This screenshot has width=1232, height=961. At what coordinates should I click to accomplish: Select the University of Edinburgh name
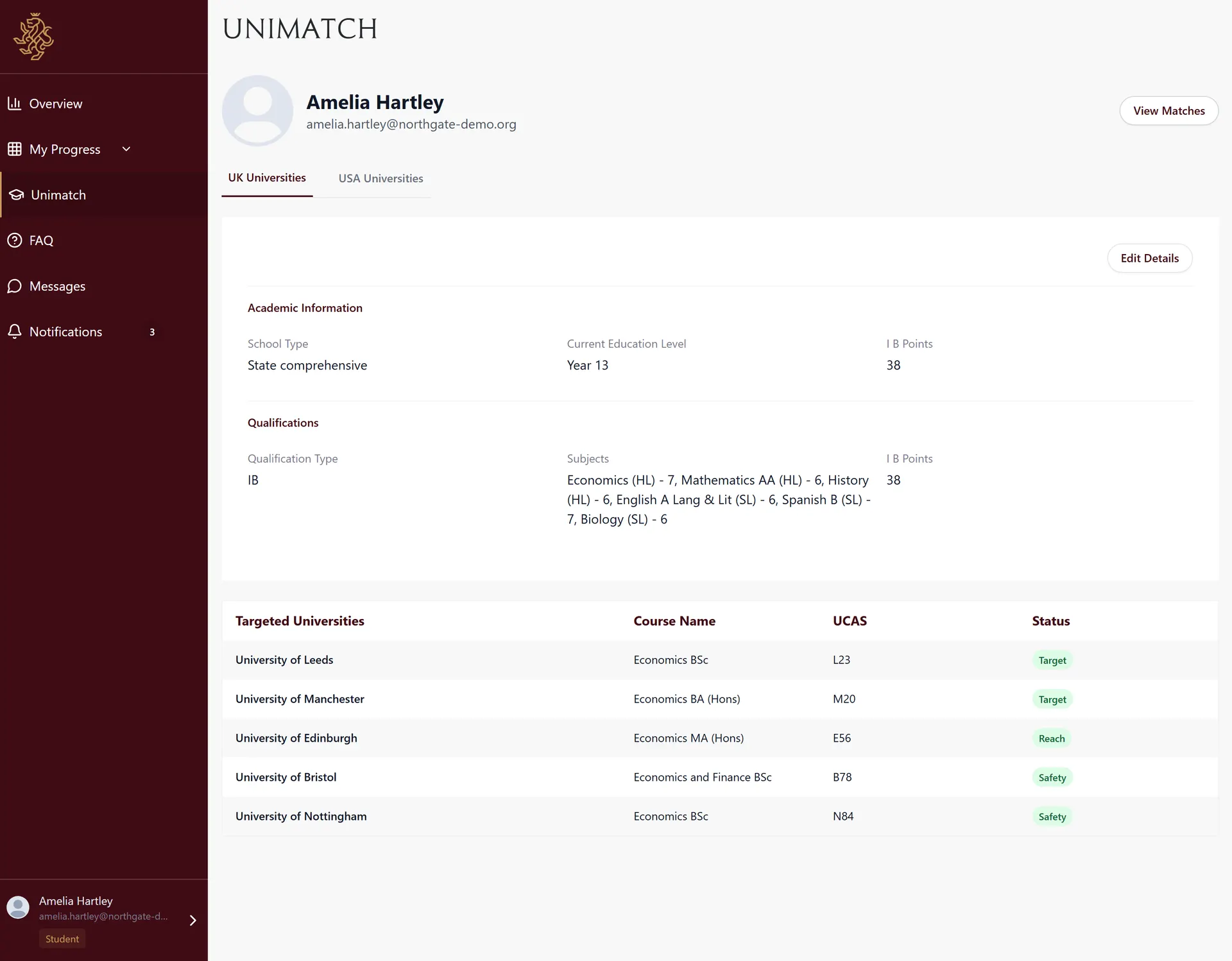point(296,738)
